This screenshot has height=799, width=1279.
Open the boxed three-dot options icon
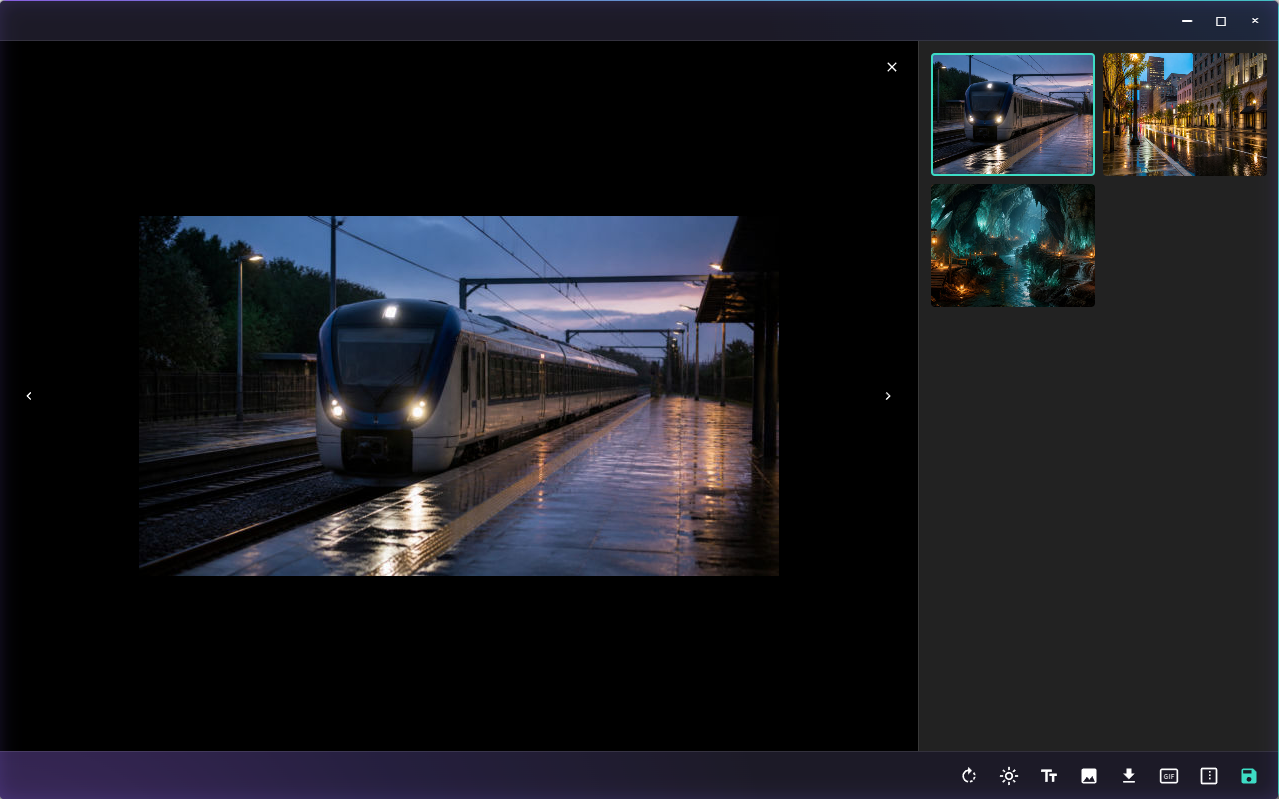[x=1209, y=776]
